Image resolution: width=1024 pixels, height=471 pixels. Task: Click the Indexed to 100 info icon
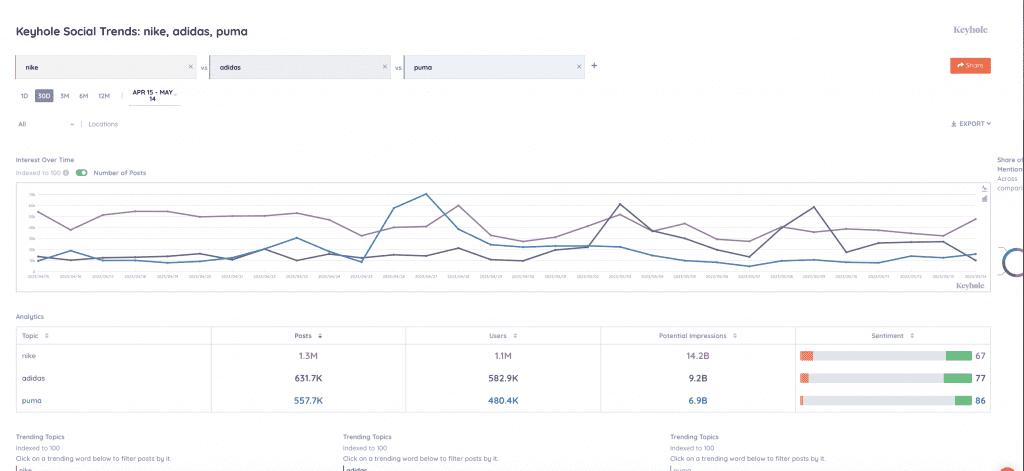pos(66,173)
